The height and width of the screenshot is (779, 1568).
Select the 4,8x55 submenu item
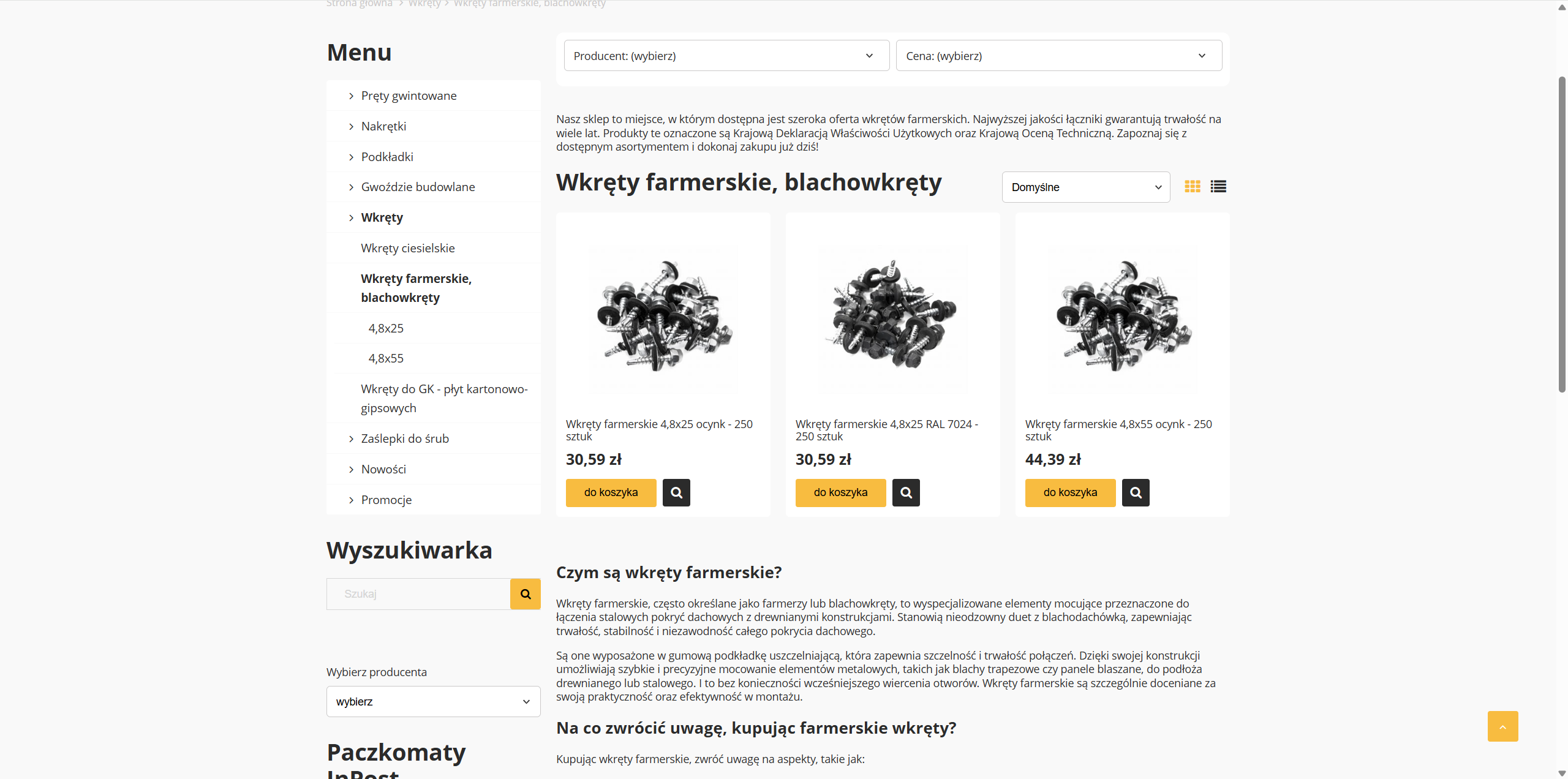tap(386, 358)
